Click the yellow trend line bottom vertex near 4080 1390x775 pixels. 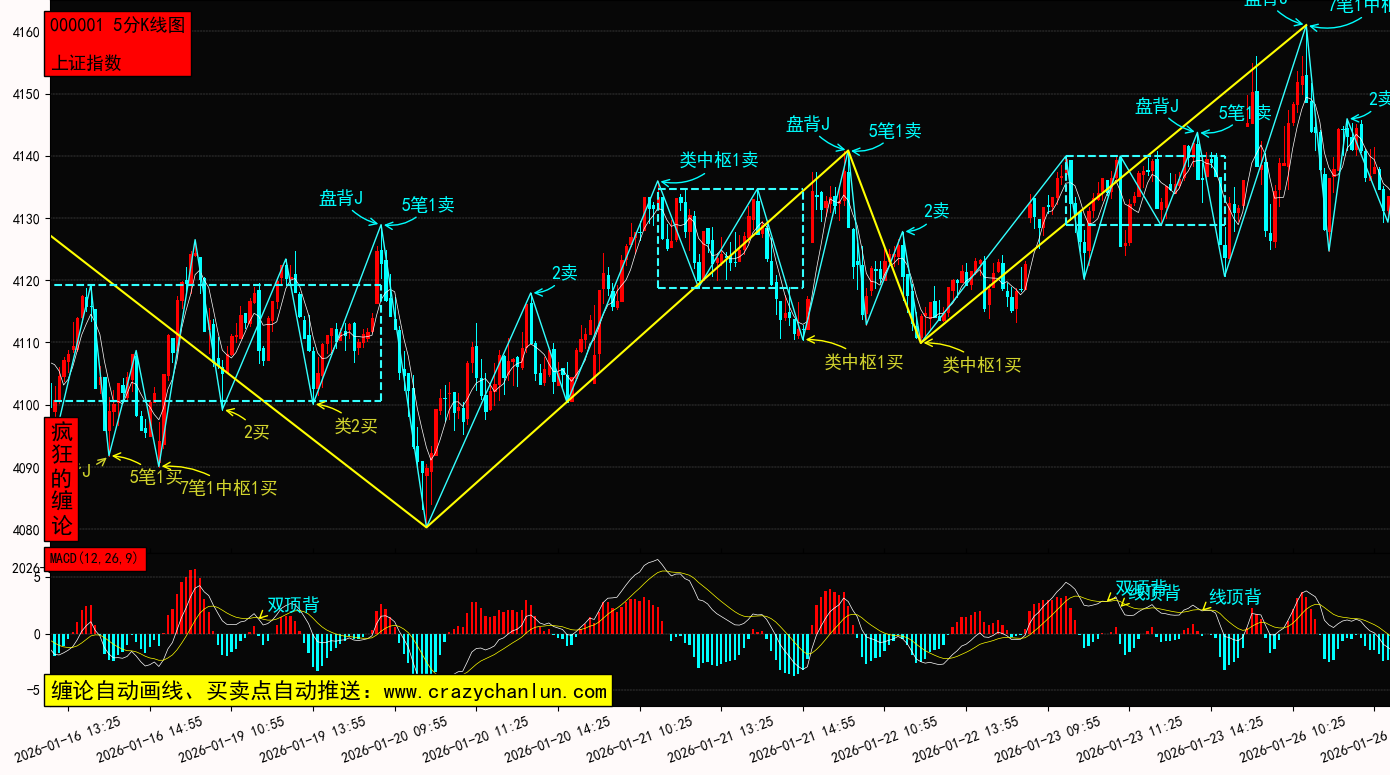pos(427,527)
